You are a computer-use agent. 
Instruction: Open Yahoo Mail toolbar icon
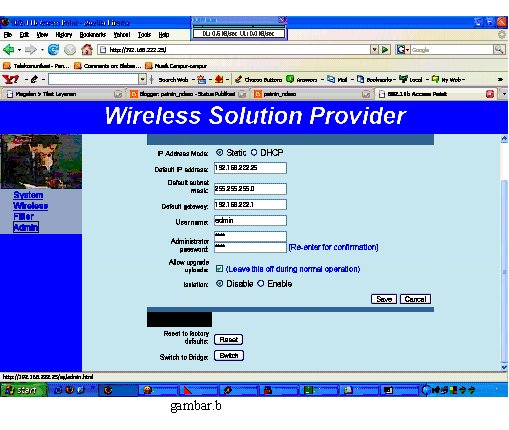click(x=331, y=79)
